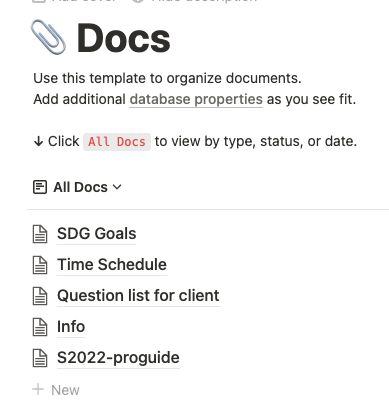Image resolution: width=389 pixels, height=417 pixels.
Task: Click the paperclip page icon
Action: click(48, 37)
